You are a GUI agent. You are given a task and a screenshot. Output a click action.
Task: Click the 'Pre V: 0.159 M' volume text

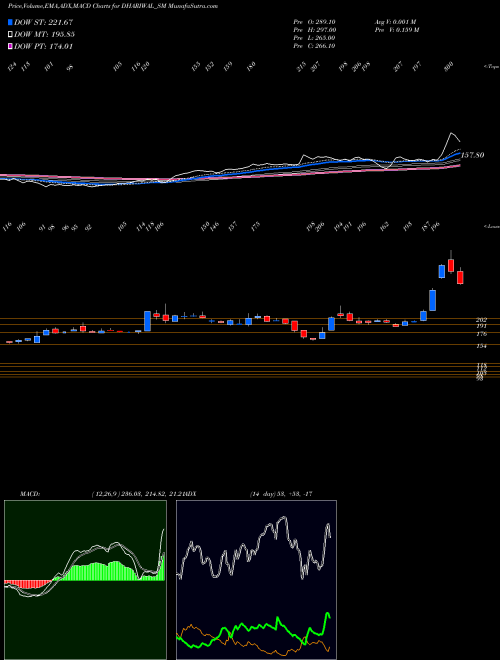tap(397, 30)
